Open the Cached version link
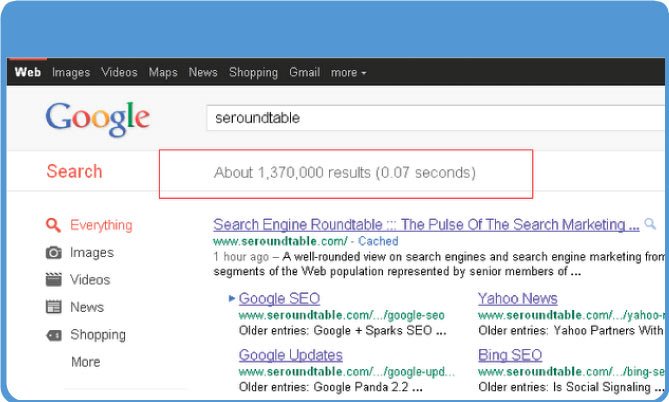The height and width of the screenshot is (402, 669). click(x=378, y=241)
